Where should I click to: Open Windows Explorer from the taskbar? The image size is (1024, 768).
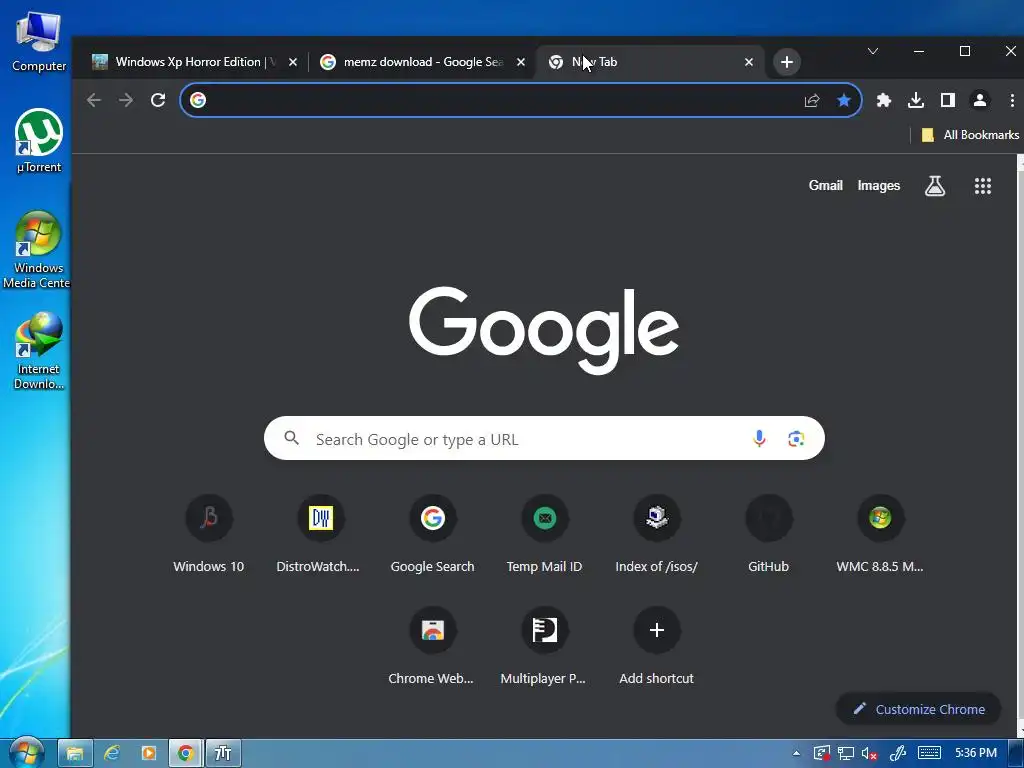point(75,754)
